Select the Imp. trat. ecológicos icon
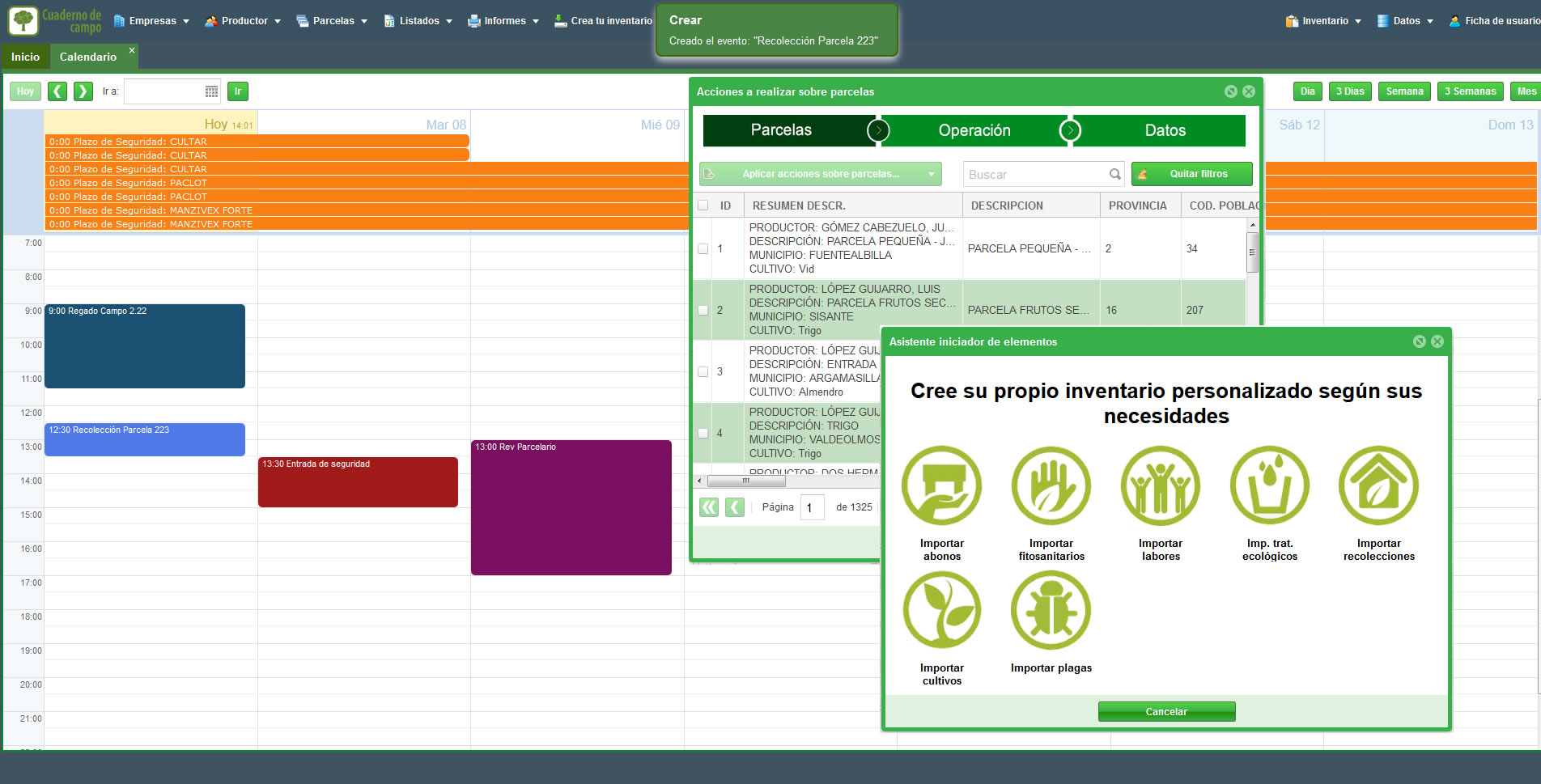 pyautogui.click(x=1269, y=485)
